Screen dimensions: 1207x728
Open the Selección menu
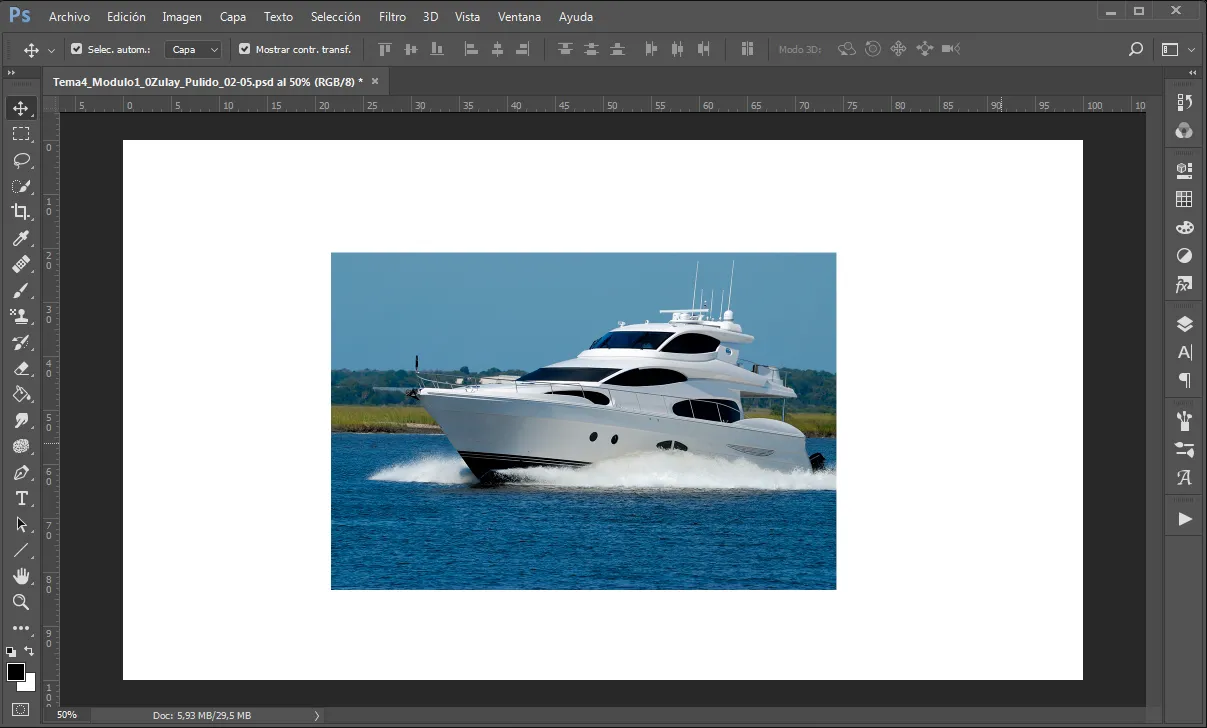click(x=336, y=17)
